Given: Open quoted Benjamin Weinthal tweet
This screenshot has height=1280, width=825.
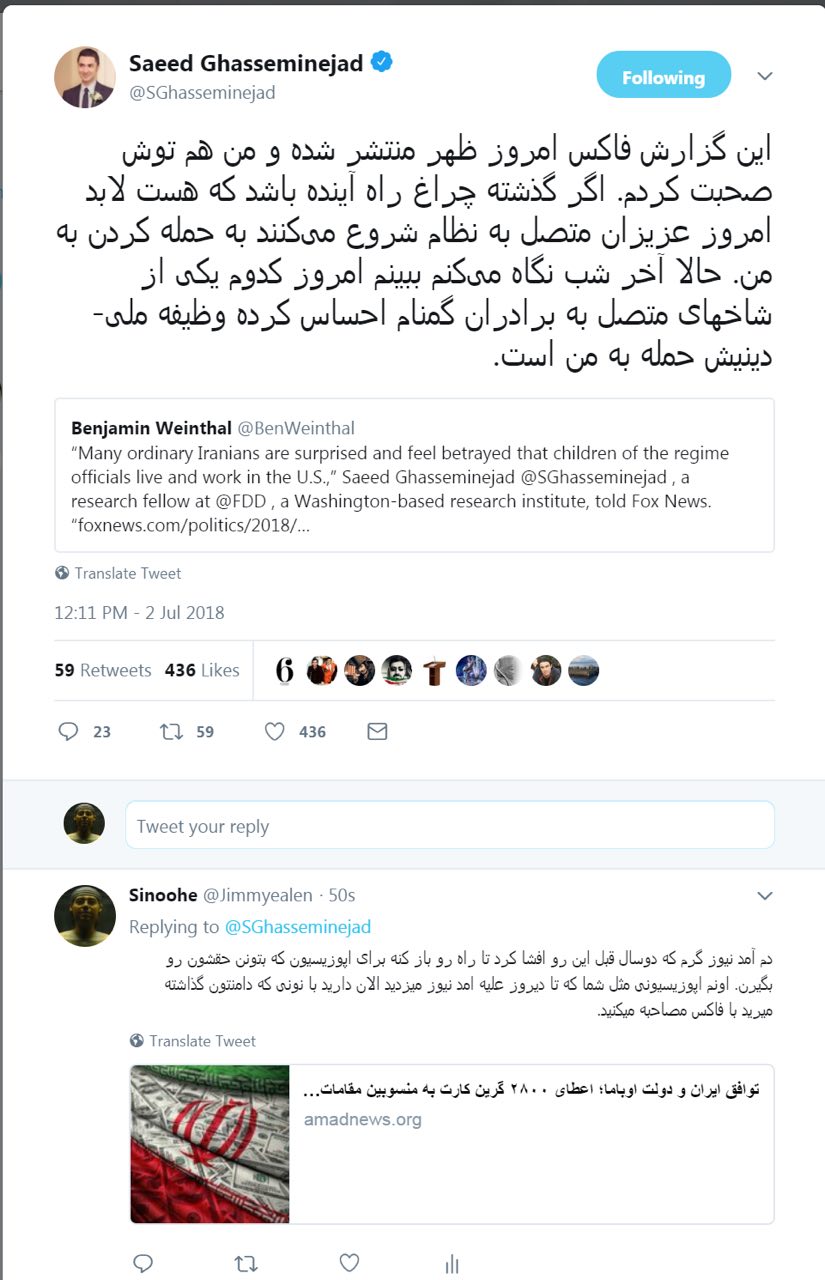Looking at the screenshot, I should tap(414, 475).
